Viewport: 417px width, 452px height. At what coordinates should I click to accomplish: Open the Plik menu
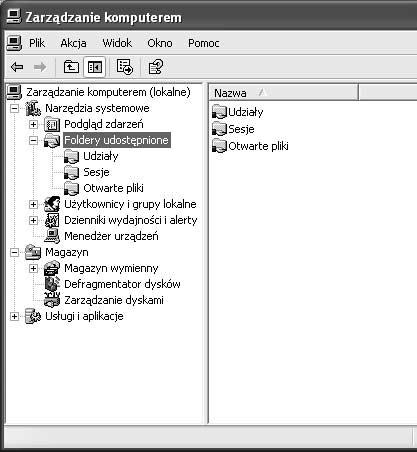37,43
